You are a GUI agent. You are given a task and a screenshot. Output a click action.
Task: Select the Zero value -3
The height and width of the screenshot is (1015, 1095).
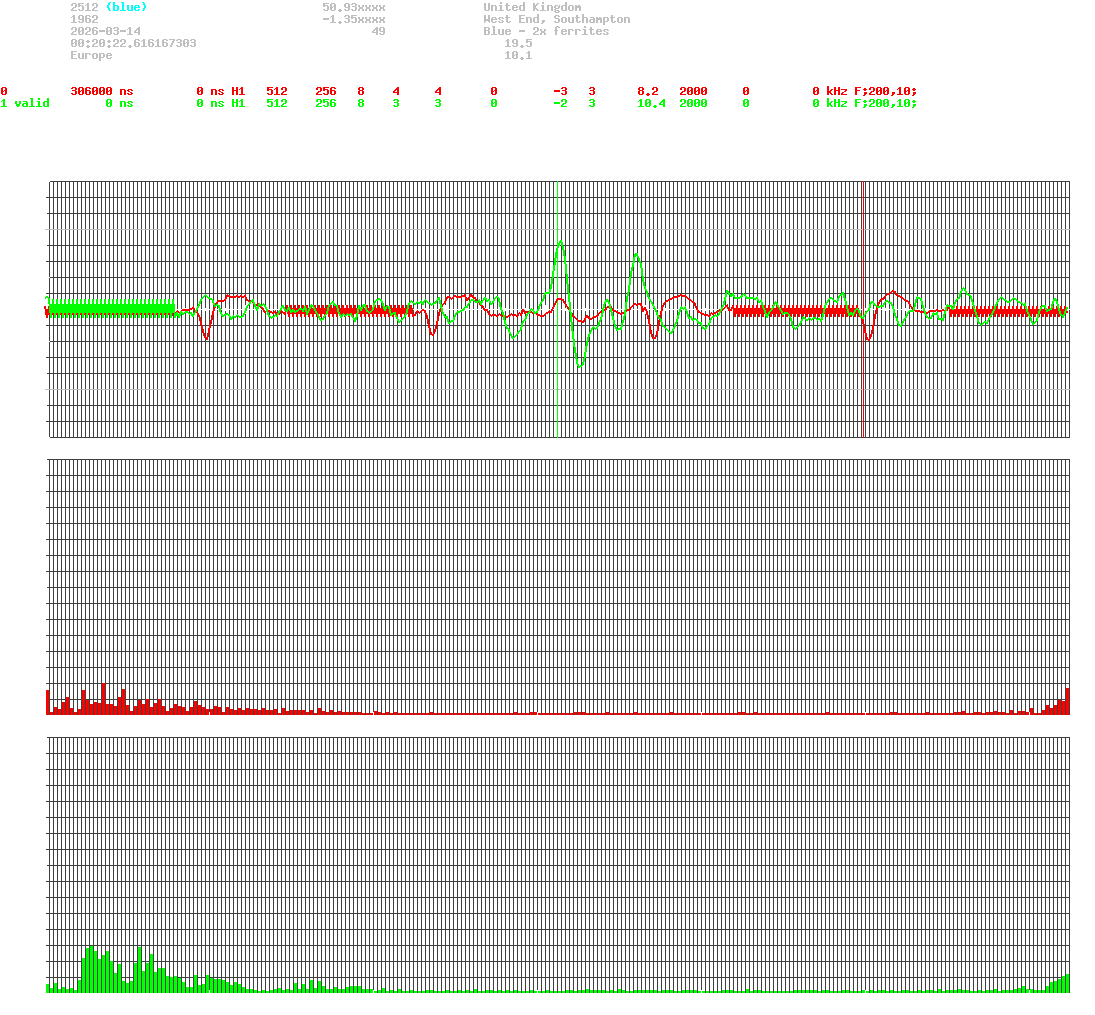(561, 91)
